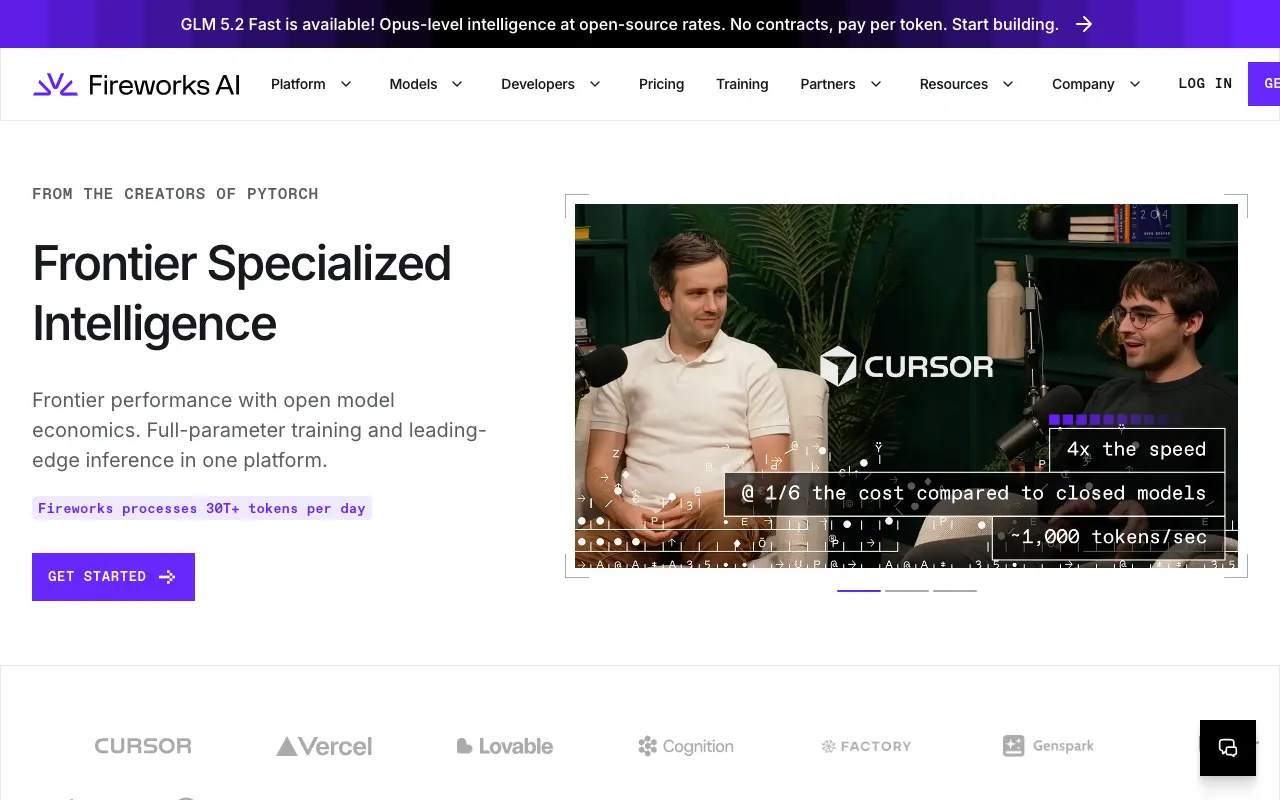Click the Fireworks AI logo
This screenshot has width=1280, height=800.
136,84
